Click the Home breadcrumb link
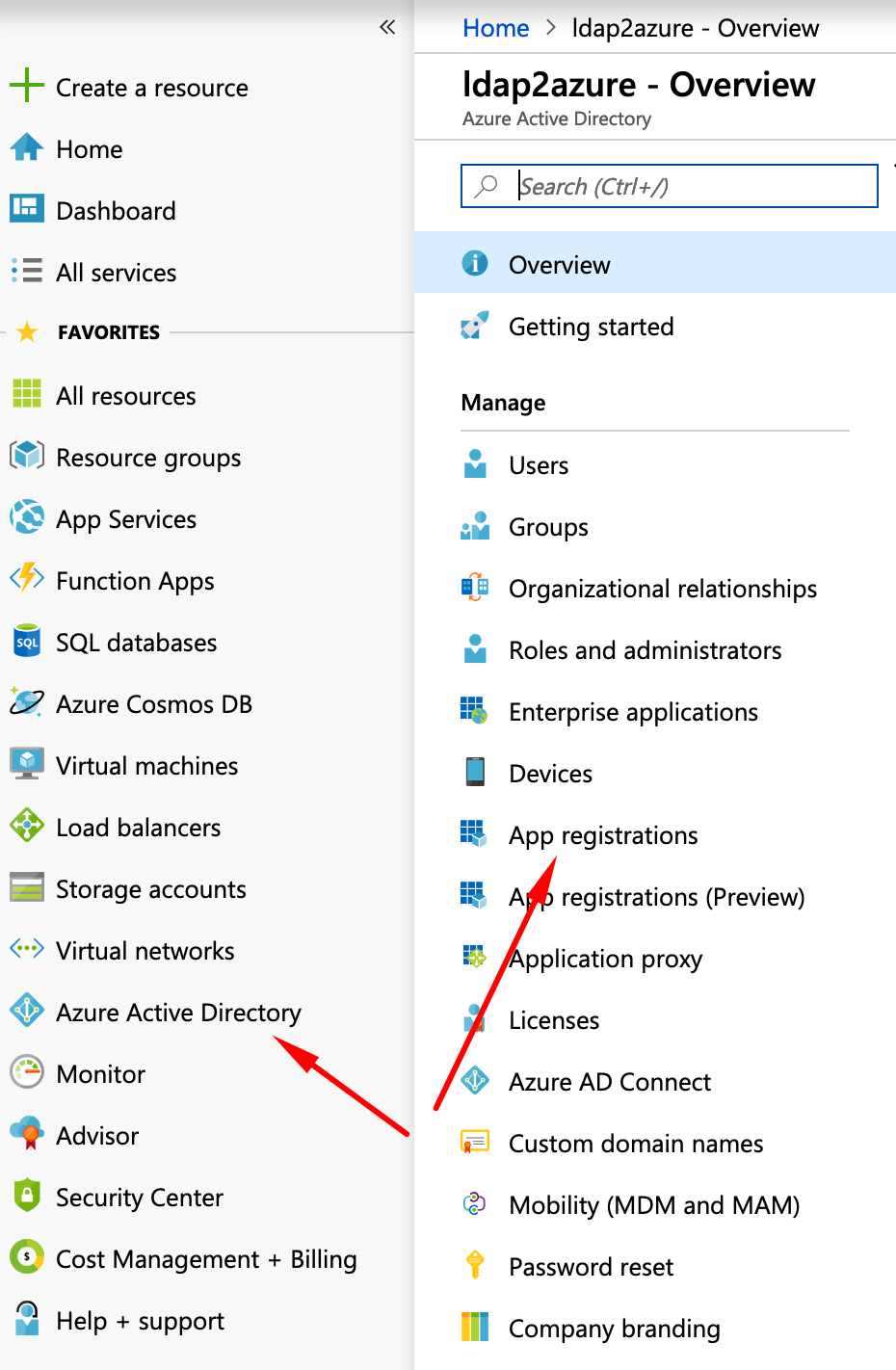 (x=496, y=28)
